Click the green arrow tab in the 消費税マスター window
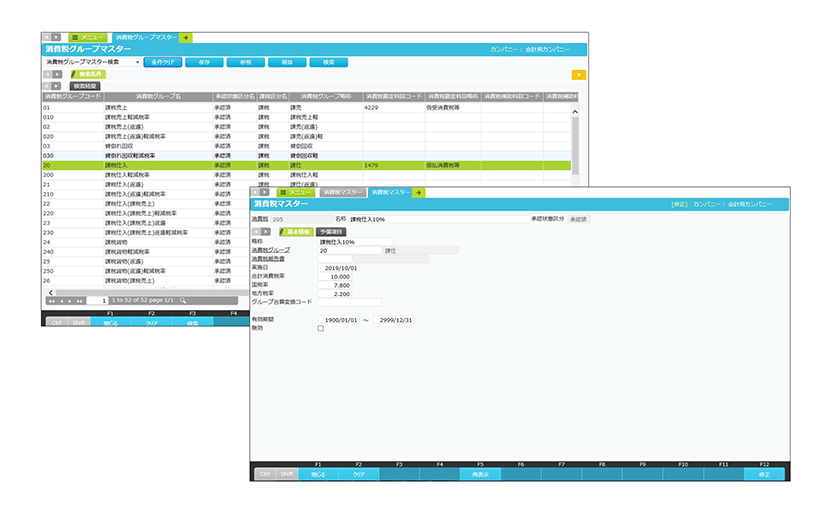 [x=419, y=192]
